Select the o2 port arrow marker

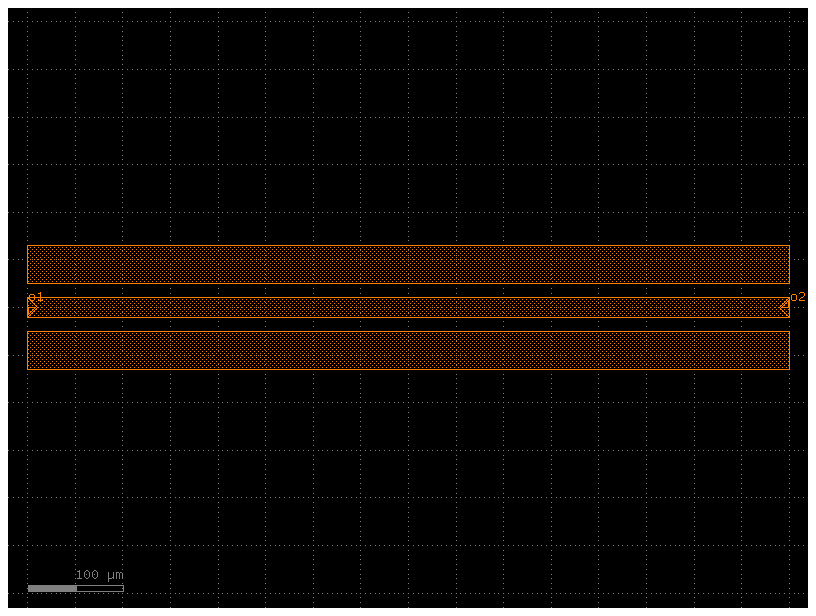(x=785, y=307)
